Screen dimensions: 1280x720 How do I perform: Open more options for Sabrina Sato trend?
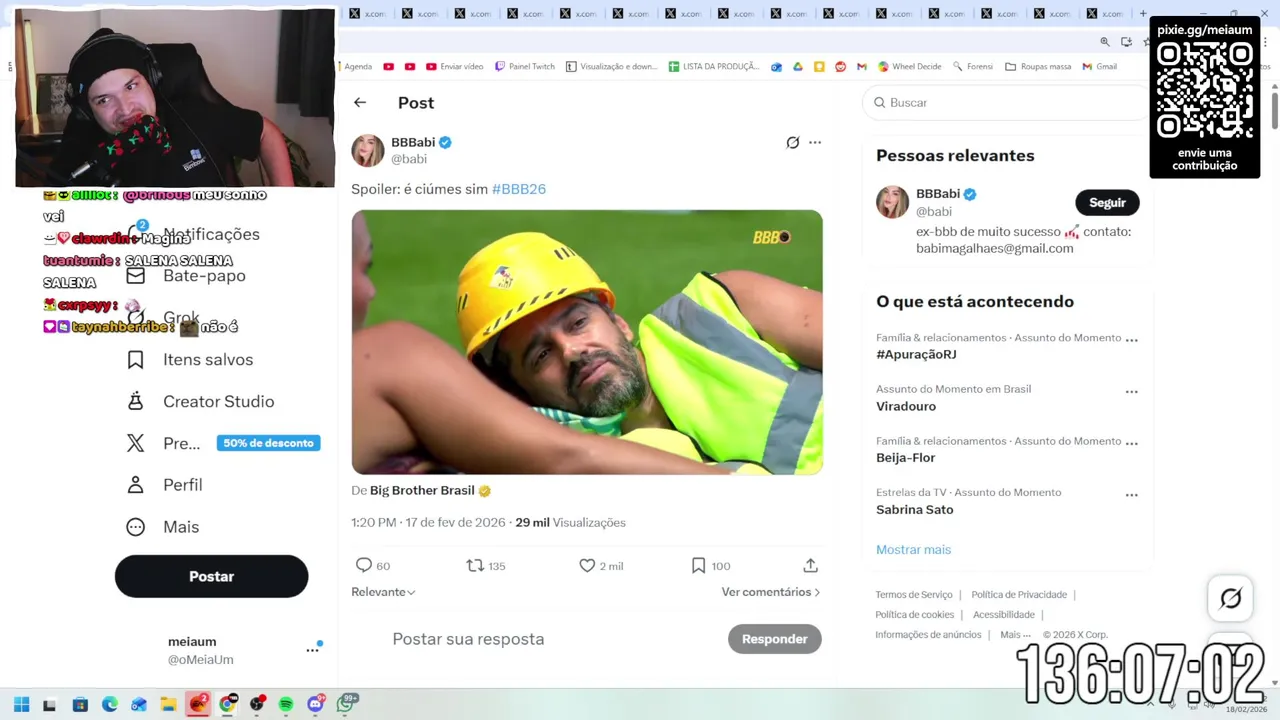click(x=1131, y=494)
